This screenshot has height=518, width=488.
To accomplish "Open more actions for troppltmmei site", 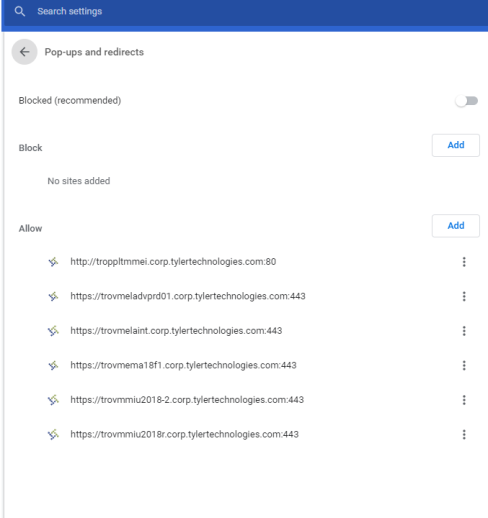I will 464,262.
